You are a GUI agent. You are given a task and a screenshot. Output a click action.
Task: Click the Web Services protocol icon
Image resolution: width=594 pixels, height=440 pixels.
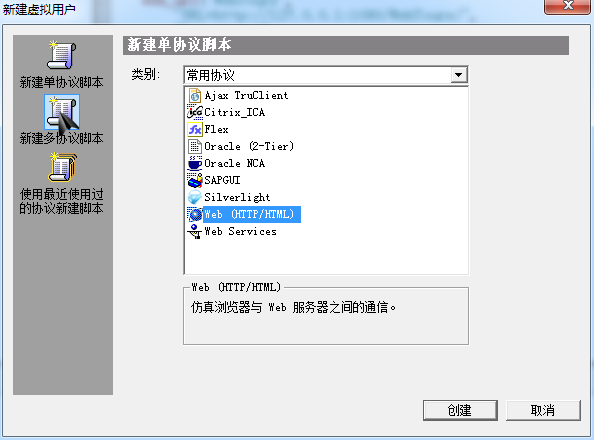195,232
